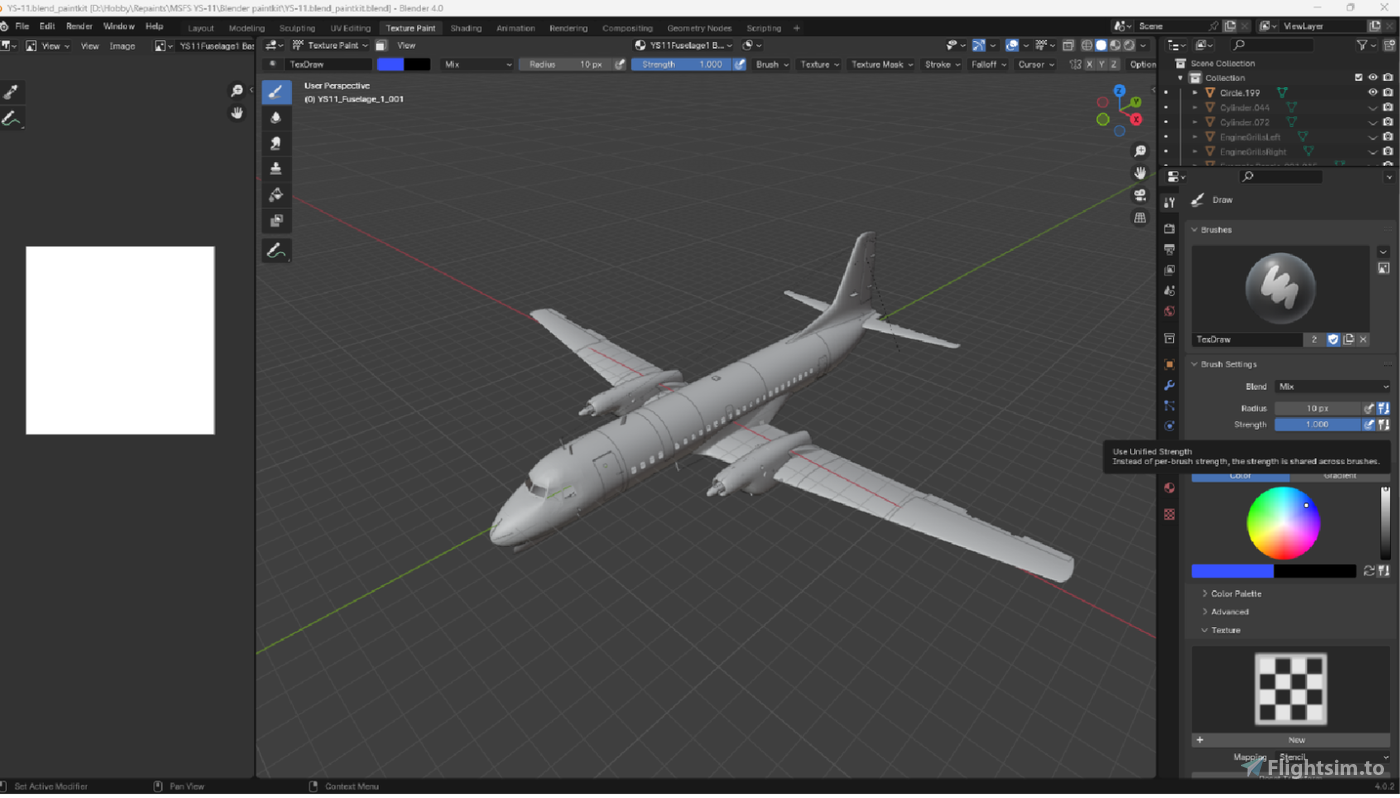Click the New button under the texture checker preview
The height and width of the screenshot is (798, 1400).
tap(1296, 740)
